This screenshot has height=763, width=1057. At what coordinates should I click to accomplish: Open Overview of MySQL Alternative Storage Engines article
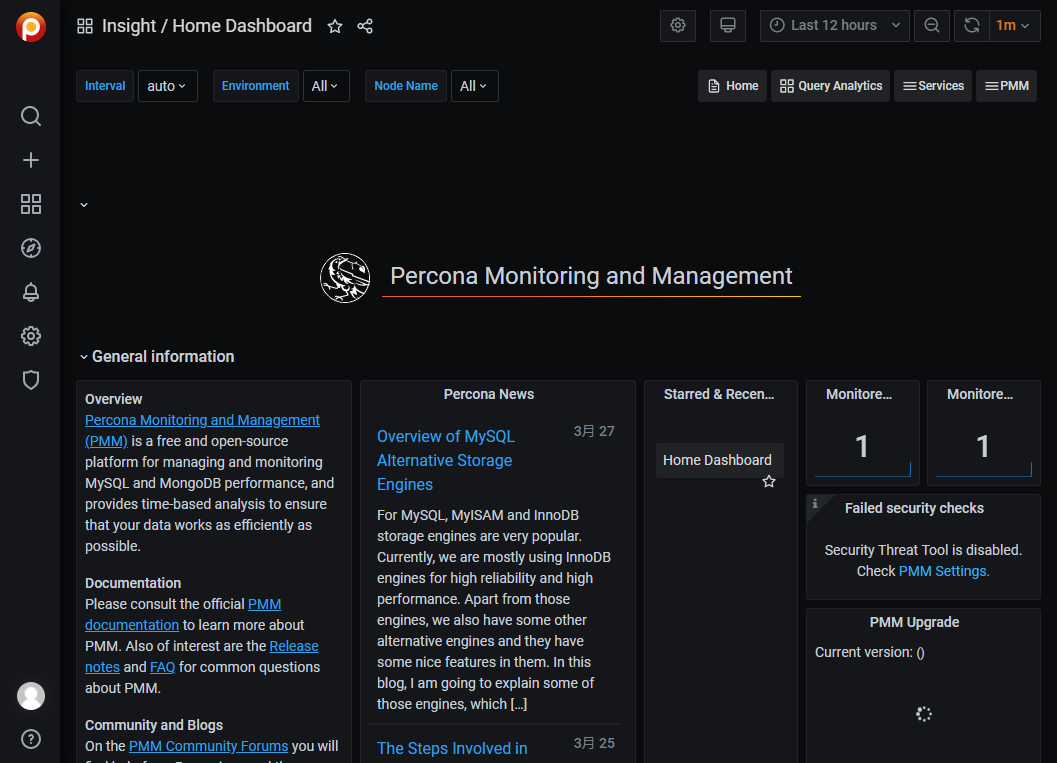(446, 460)
